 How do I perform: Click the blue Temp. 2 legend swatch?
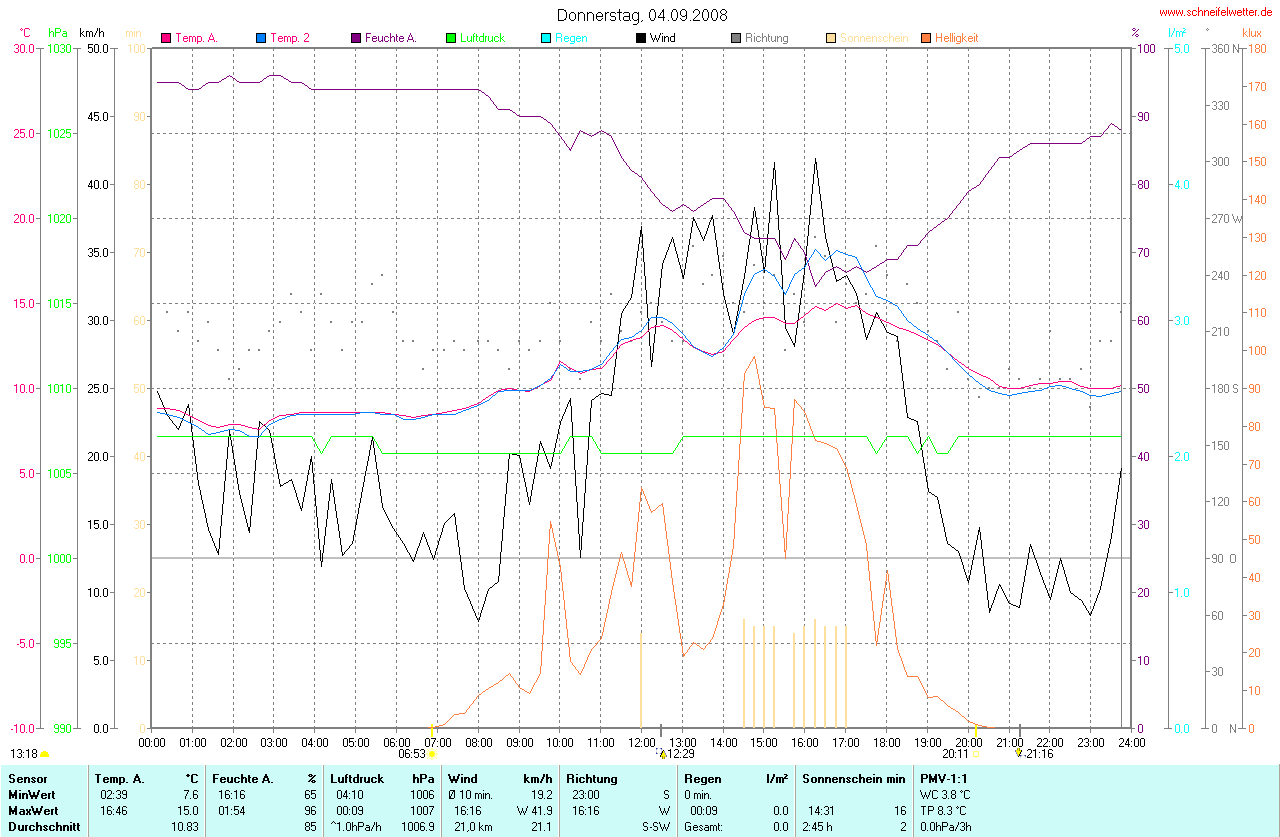261,38
